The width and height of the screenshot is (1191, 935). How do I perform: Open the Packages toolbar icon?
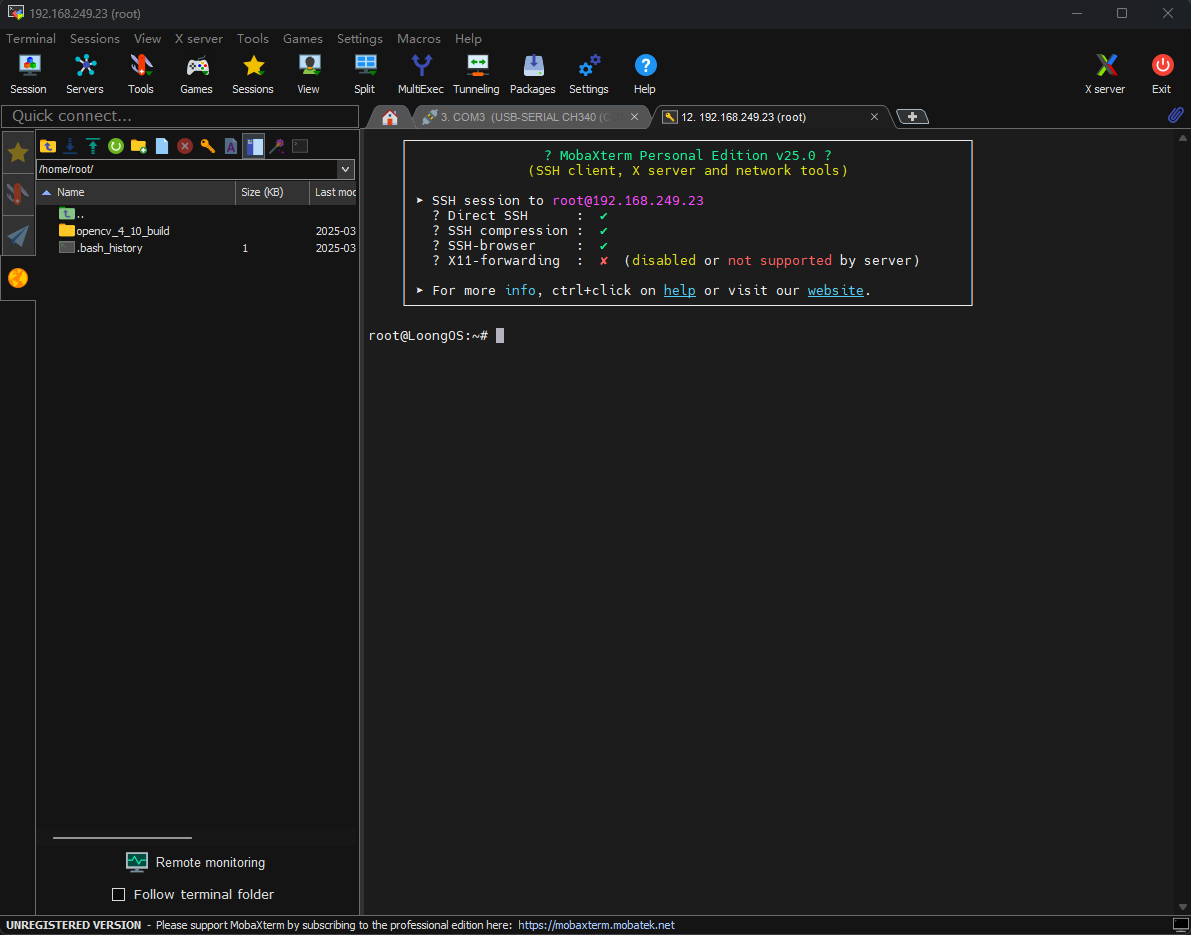pyautogui.click(x=532, y=74)
